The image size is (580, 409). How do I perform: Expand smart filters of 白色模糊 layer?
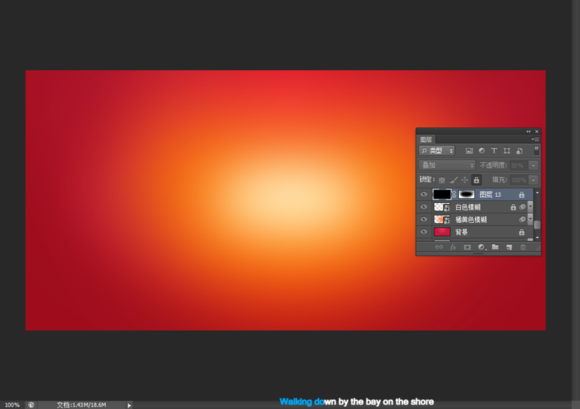click(x=530, y=206)
